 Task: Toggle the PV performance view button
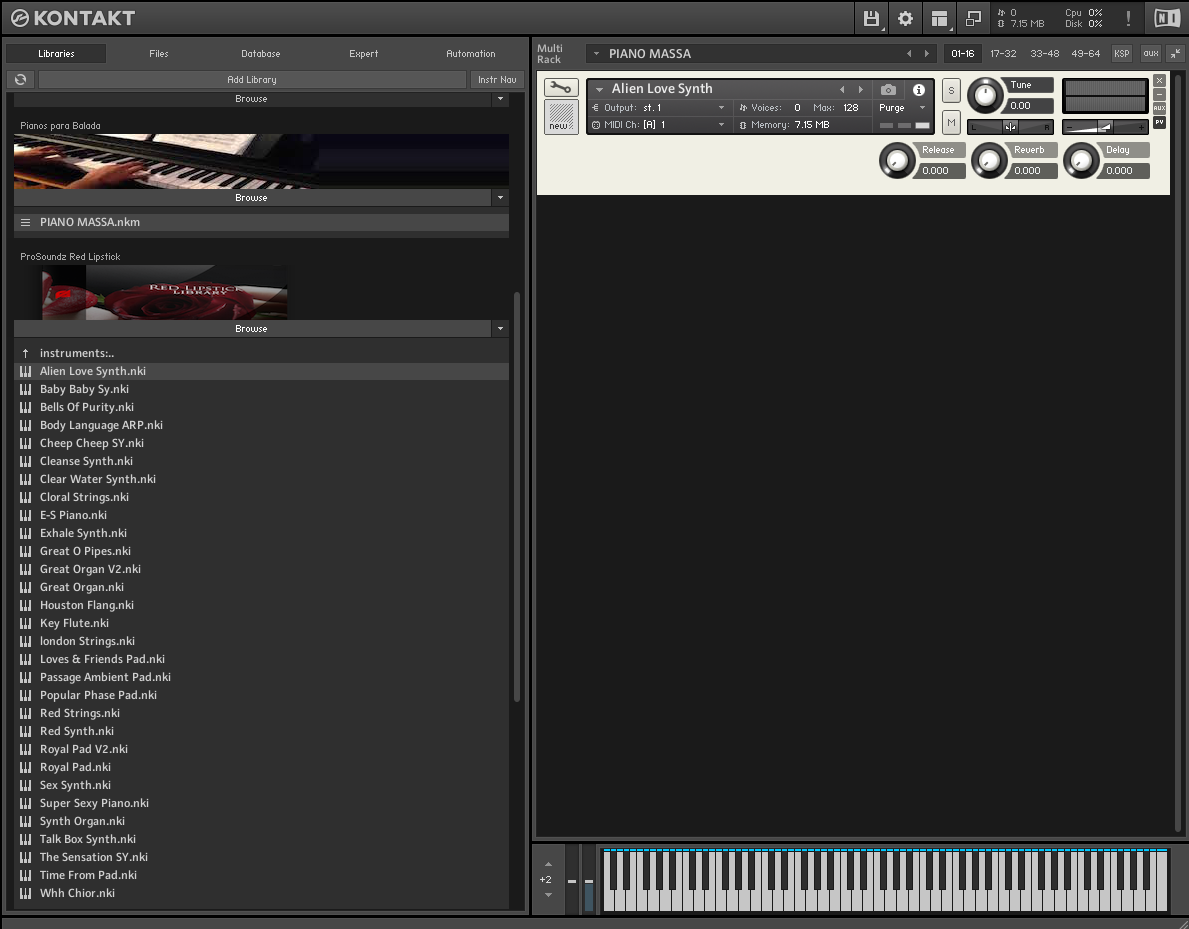coord(1159,122)
